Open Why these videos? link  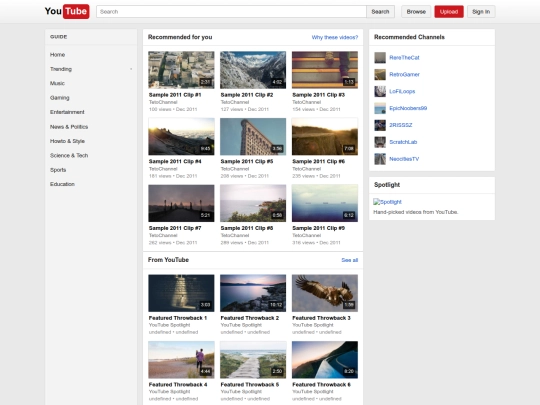[x=335, y=37]
